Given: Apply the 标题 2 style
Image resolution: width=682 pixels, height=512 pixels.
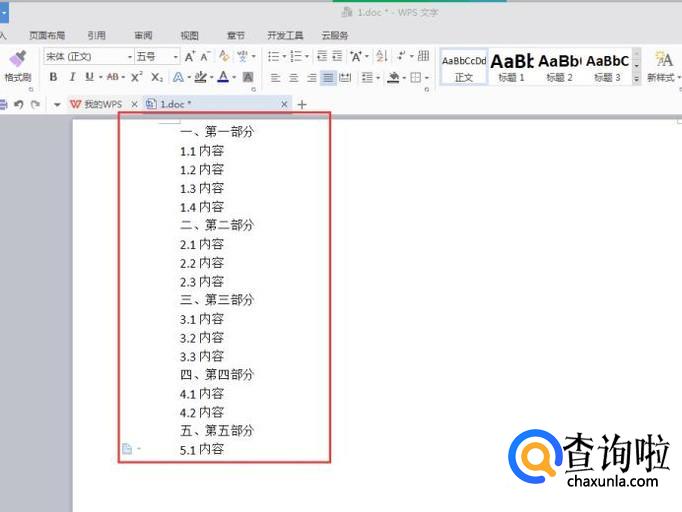Looking at the screenshot, I should coord(559,67).
